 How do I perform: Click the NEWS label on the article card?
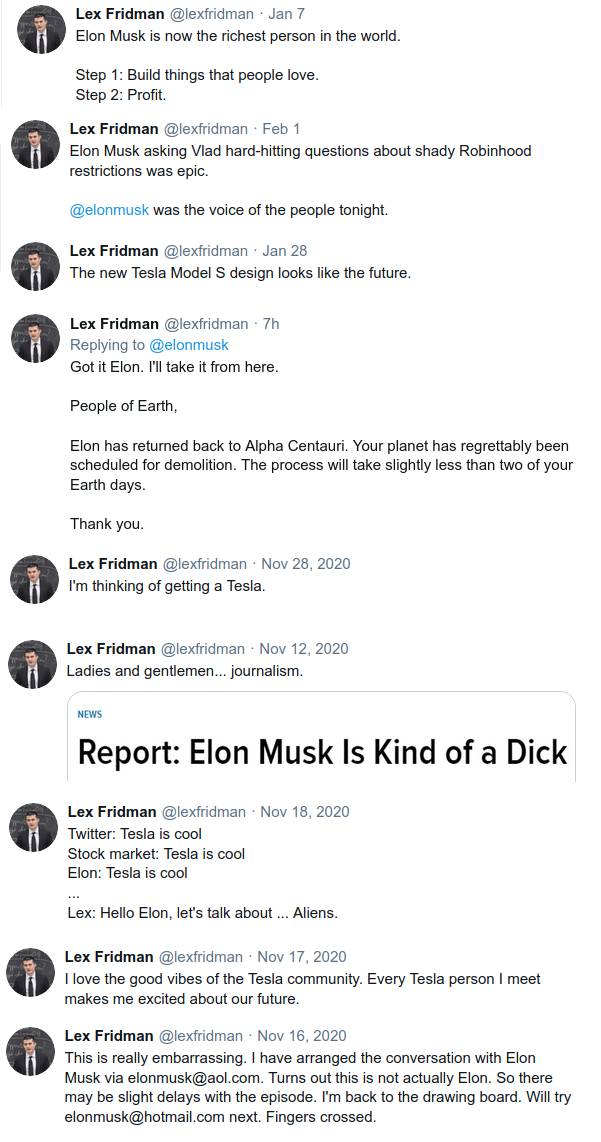90,714
